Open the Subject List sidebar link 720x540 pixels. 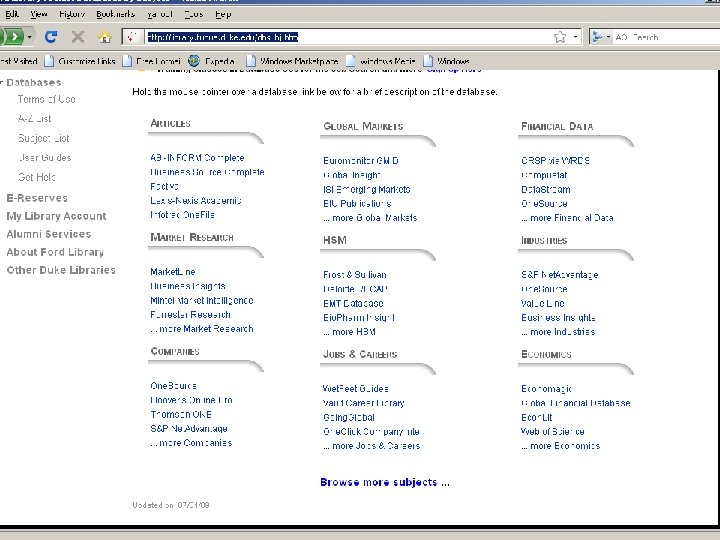point(44,138)
